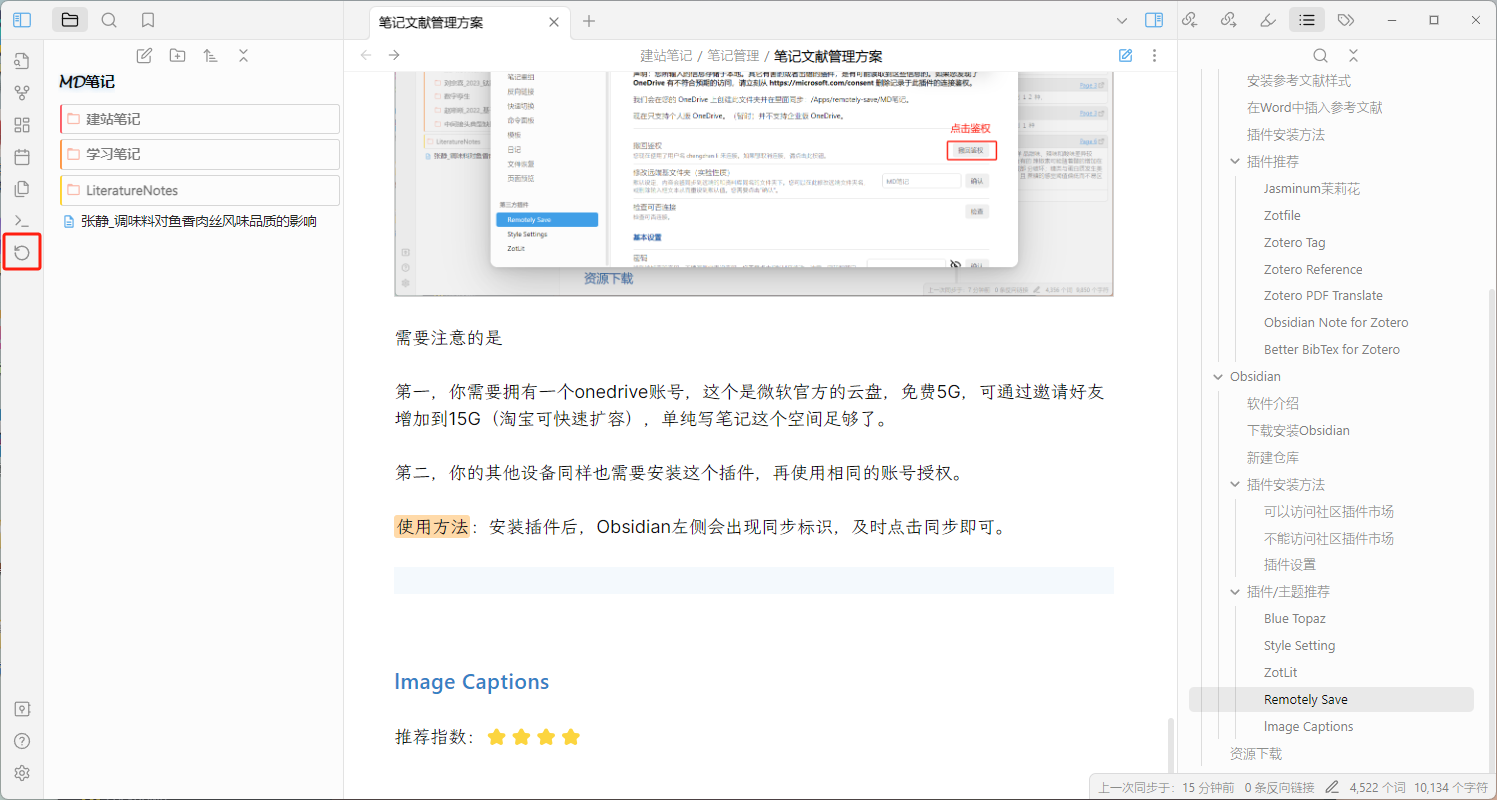1497x800 pixels.
Task: Toggle the left sidebar panel
Action: pyautogui.click(x=22, y=19)
